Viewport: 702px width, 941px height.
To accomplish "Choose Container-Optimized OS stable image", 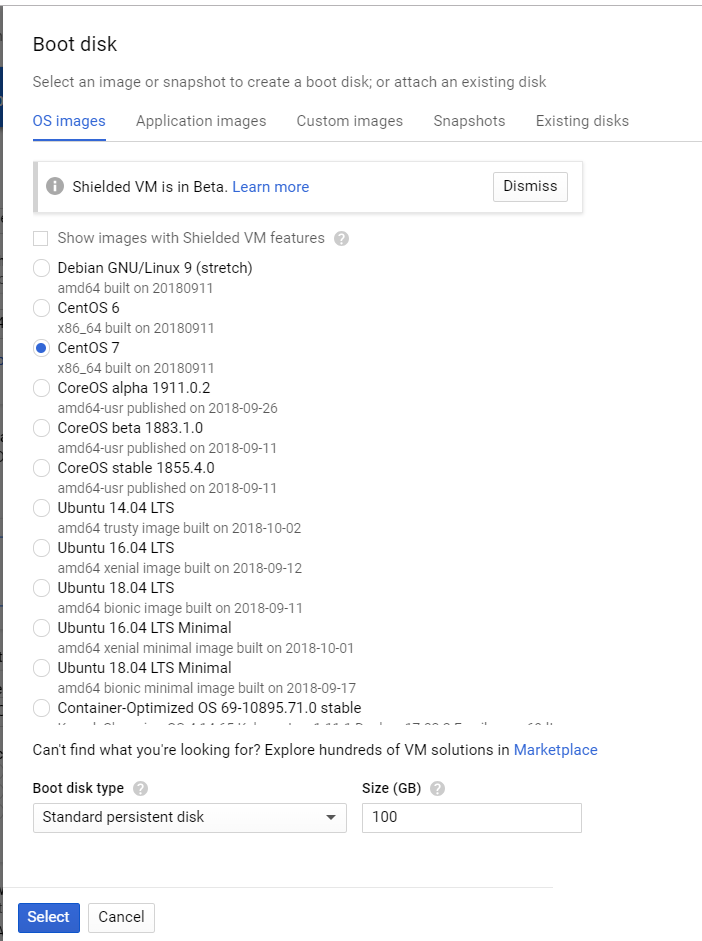I will tap(41, 708).
